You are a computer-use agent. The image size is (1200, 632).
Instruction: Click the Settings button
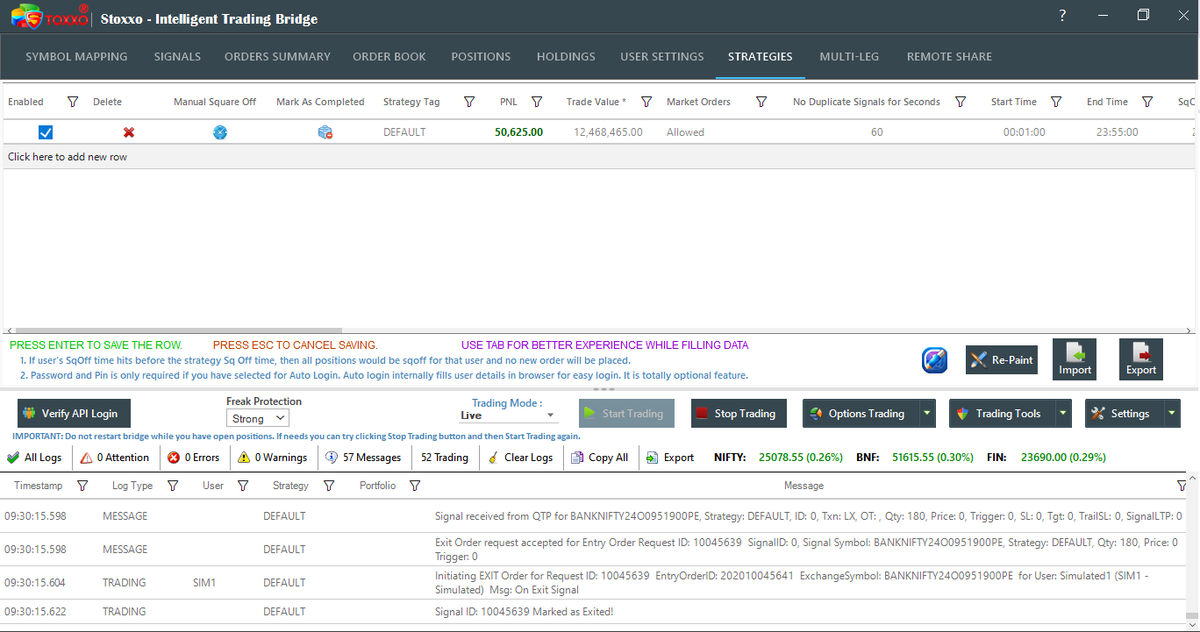pyautogui.click(x=1124, y=413)
